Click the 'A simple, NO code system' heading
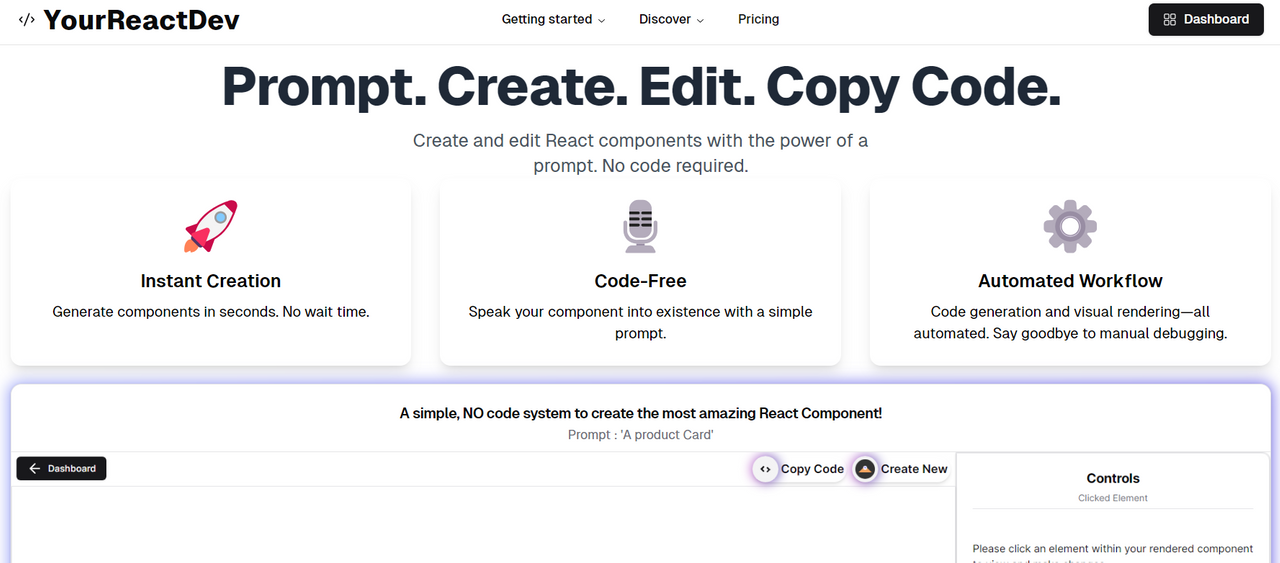 (640, 413)
